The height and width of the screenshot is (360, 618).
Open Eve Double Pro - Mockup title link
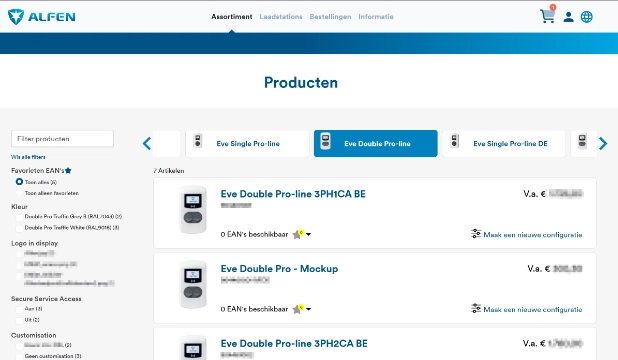pos(279,269)
